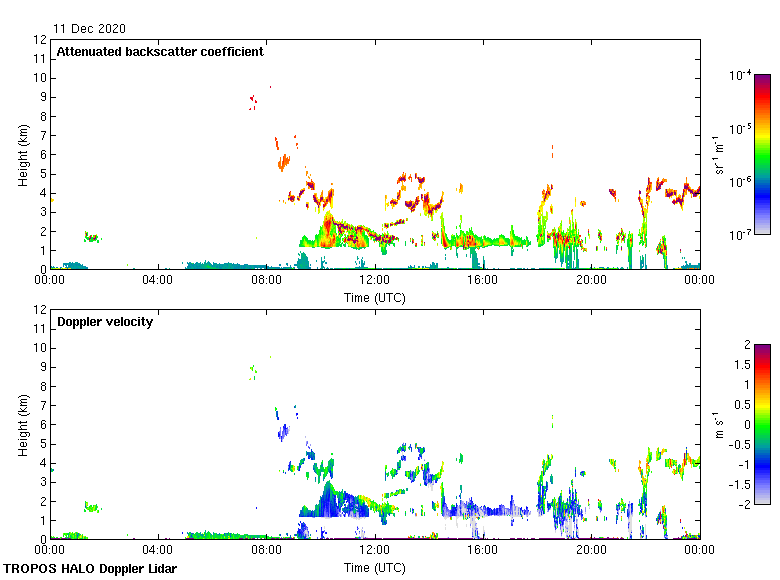Select the "Attenuated backscatter coefficient" plot title
The image size is (780, 580).
(160, 52)
